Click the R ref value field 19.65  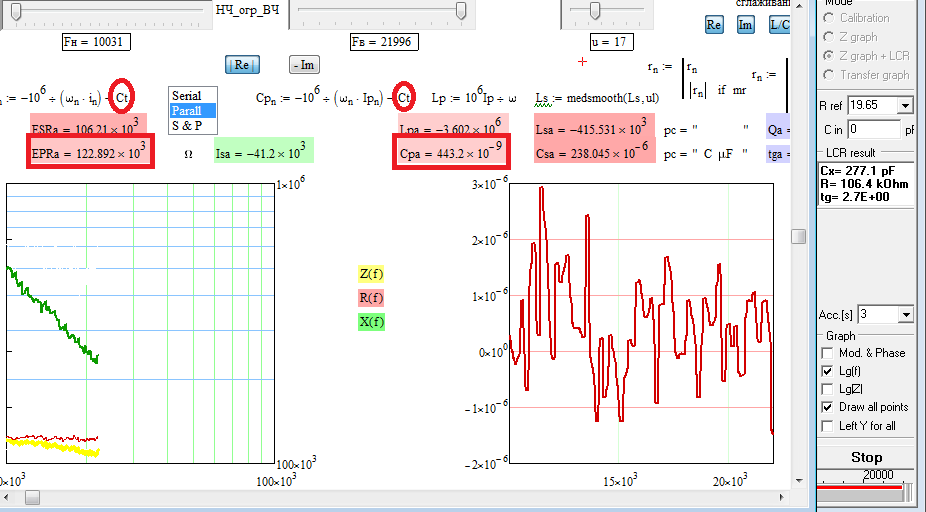872,106
